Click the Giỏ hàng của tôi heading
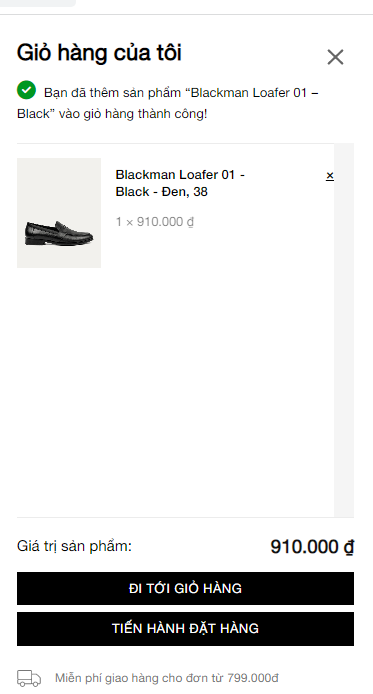373x694 pixels. coord(99,53)
